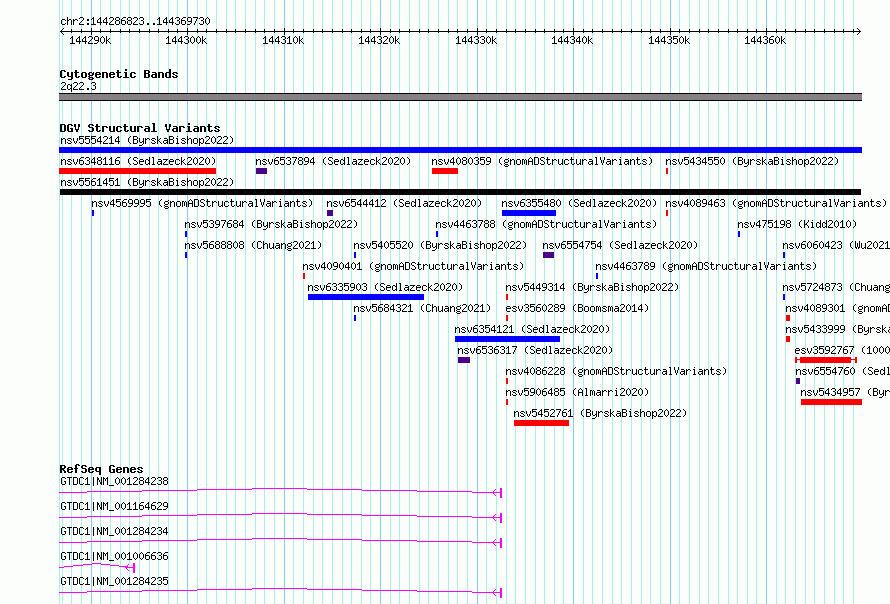
Task: Click nsv4463789 variant label
Action: click(706, 266)
